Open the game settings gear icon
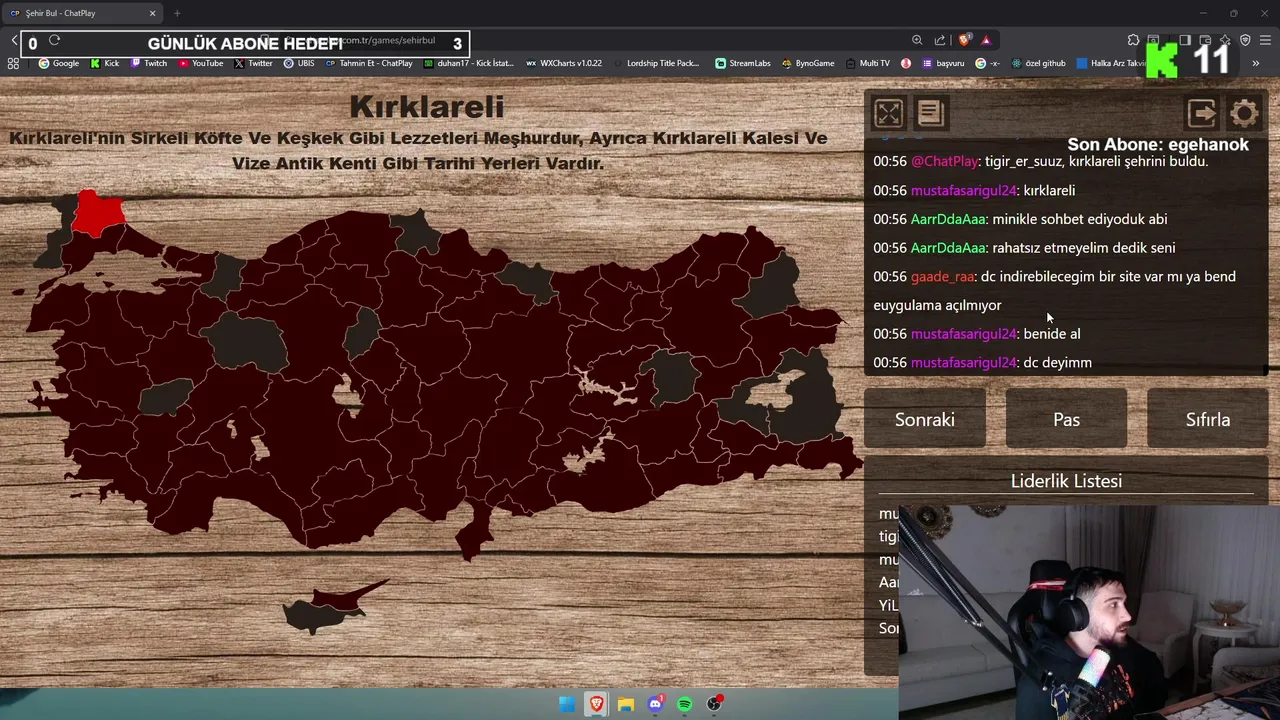The height and width of the screenshot is (720, 1280). tap(1244, 113)
